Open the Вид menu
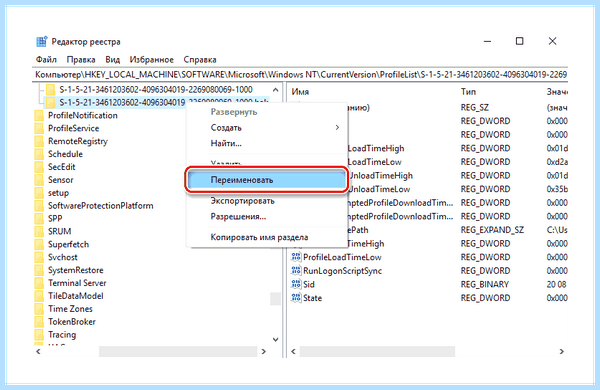600x390 pixels. click(x=112, y=60)
